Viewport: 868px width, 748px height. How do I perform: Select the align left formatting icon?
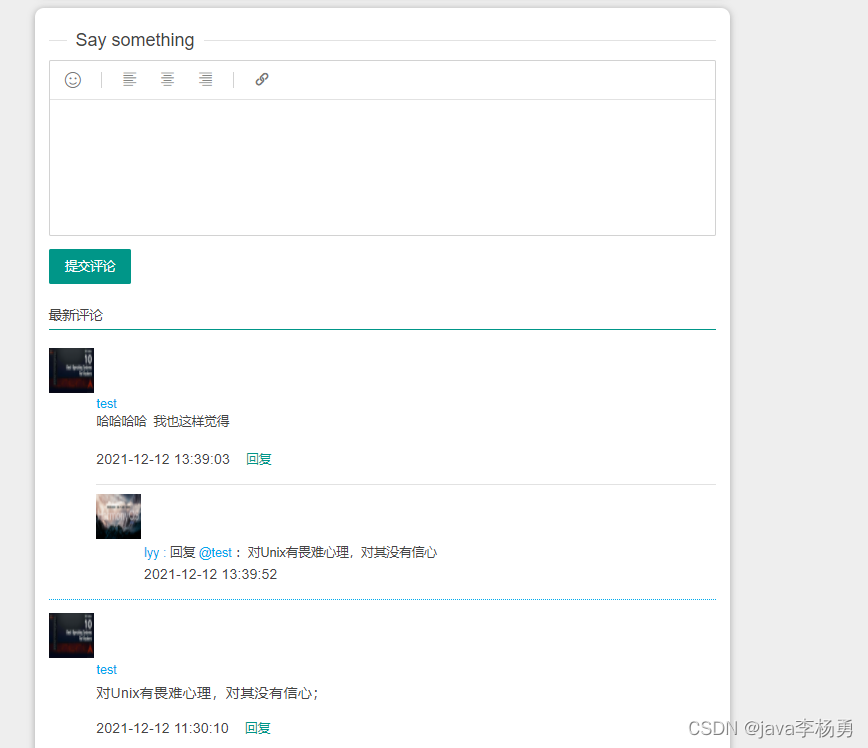point(129,79)
